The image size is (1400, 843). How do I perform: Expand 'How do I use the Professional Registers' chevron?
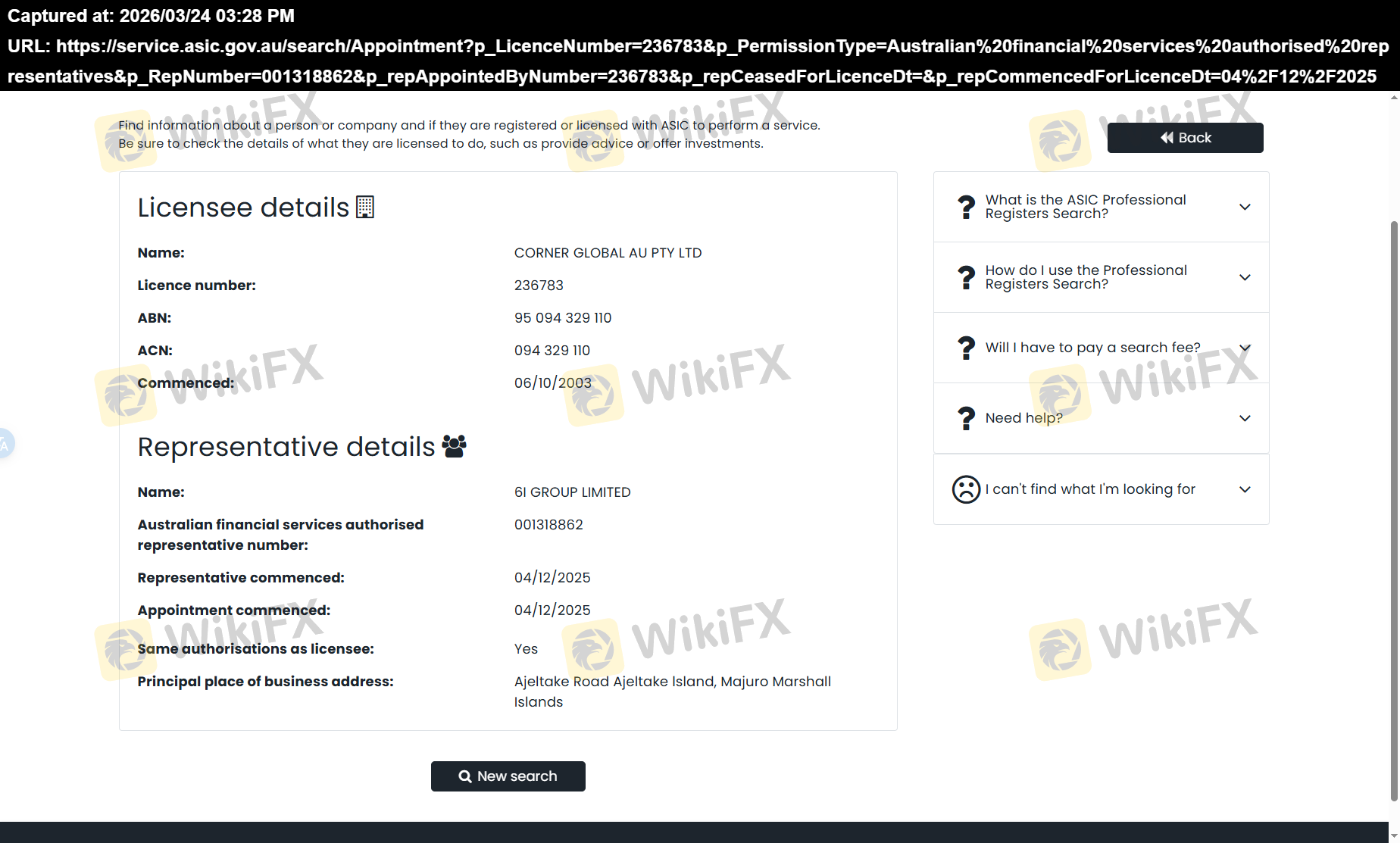pyautogui.click(x=1245, y=277)
